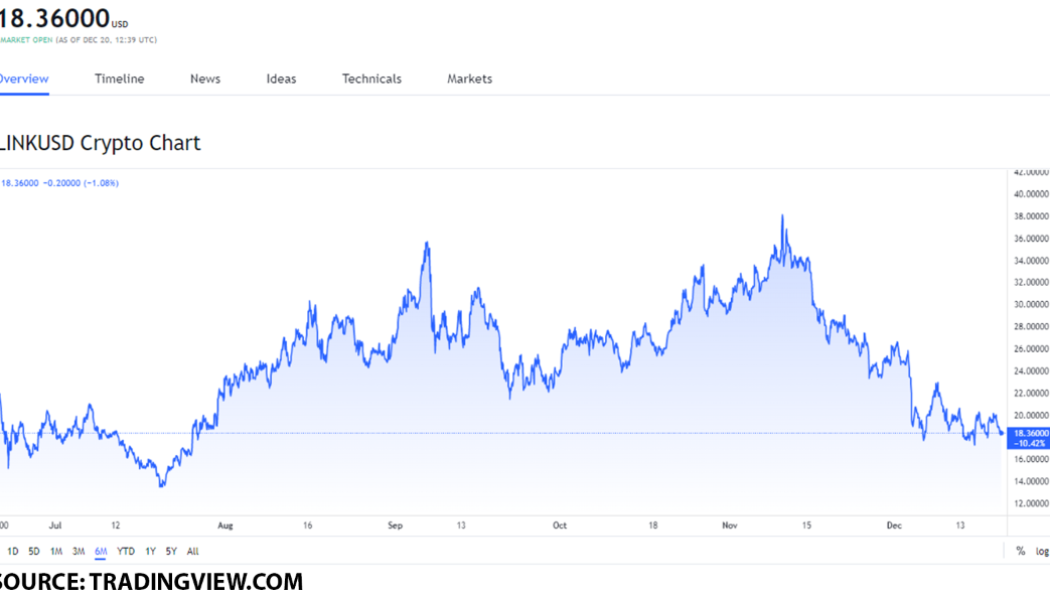The height and width of the screenshot is (600, 1050).
Task: Show the 1Y time range
Action: click(150, 551)
